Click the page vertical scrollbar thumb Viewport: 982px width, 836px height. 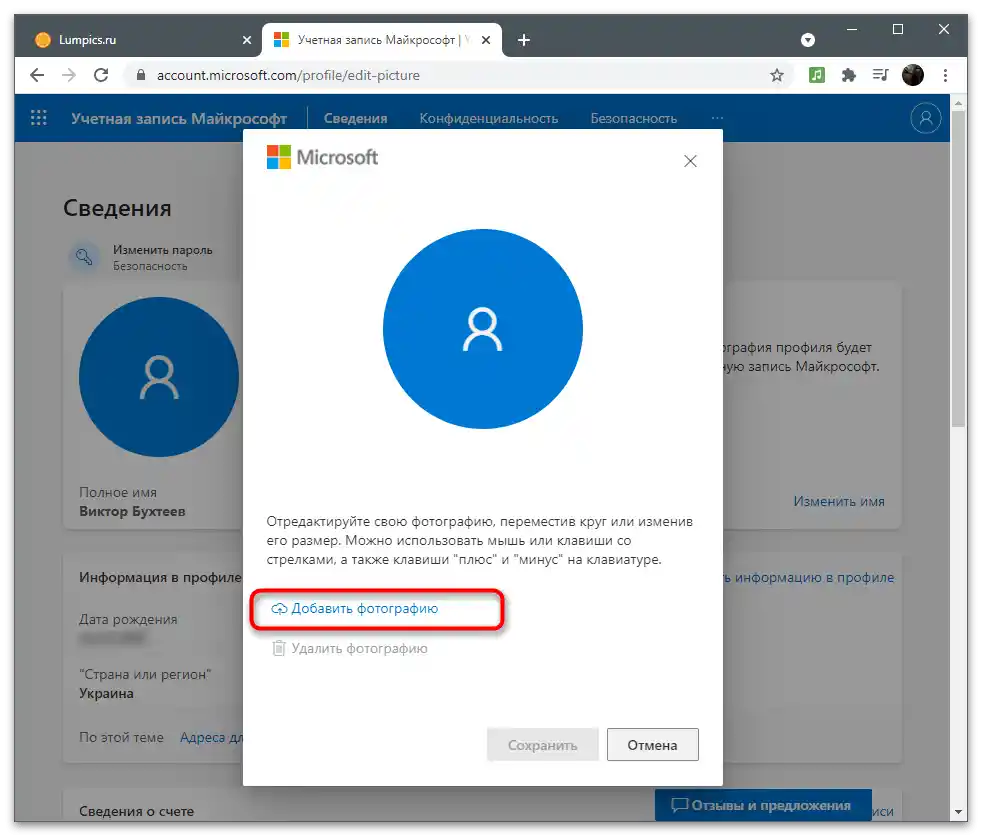[958, 269]
